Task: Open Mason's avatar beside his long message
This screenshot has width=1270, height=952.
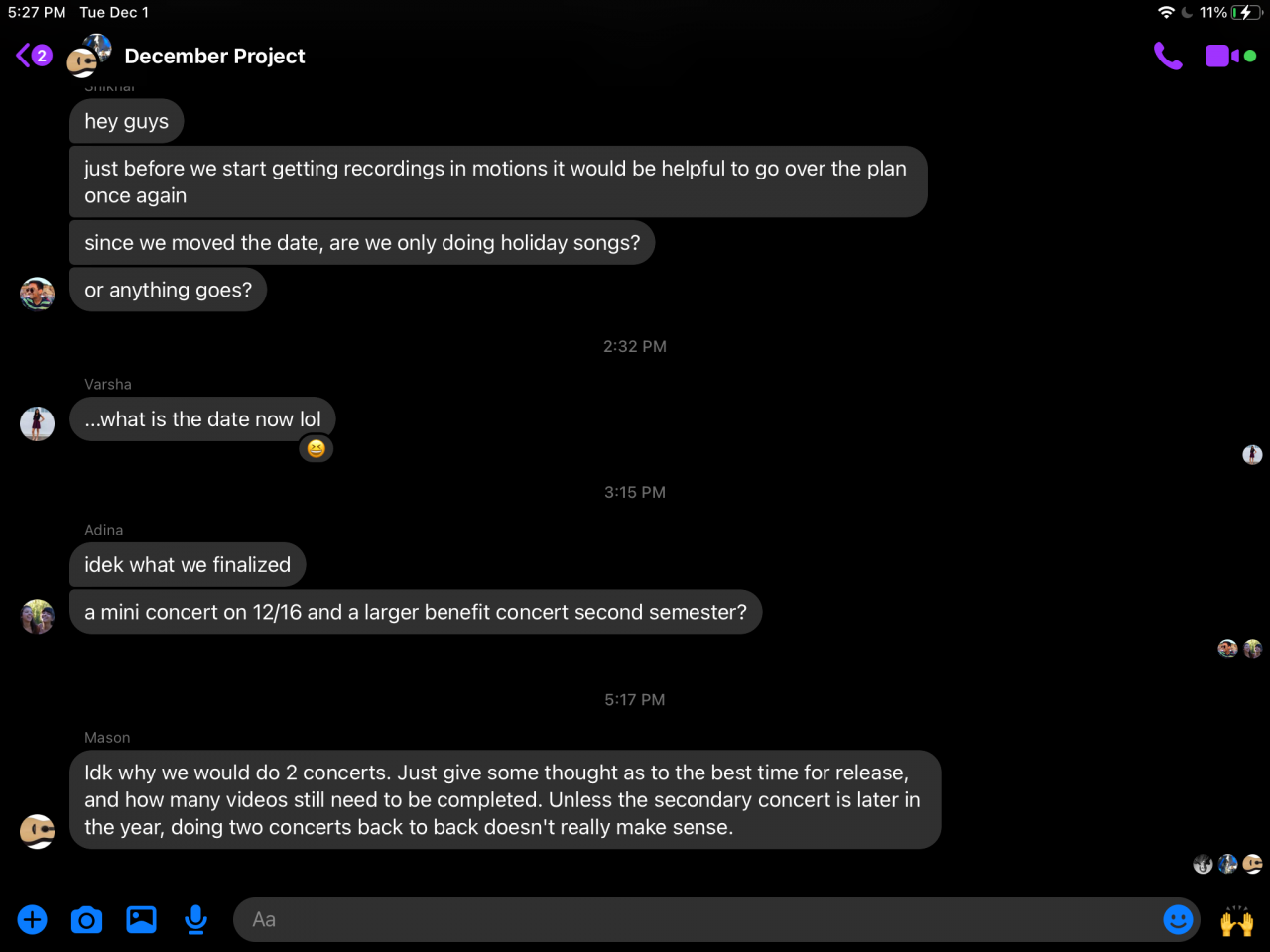Action: point(38,831)
